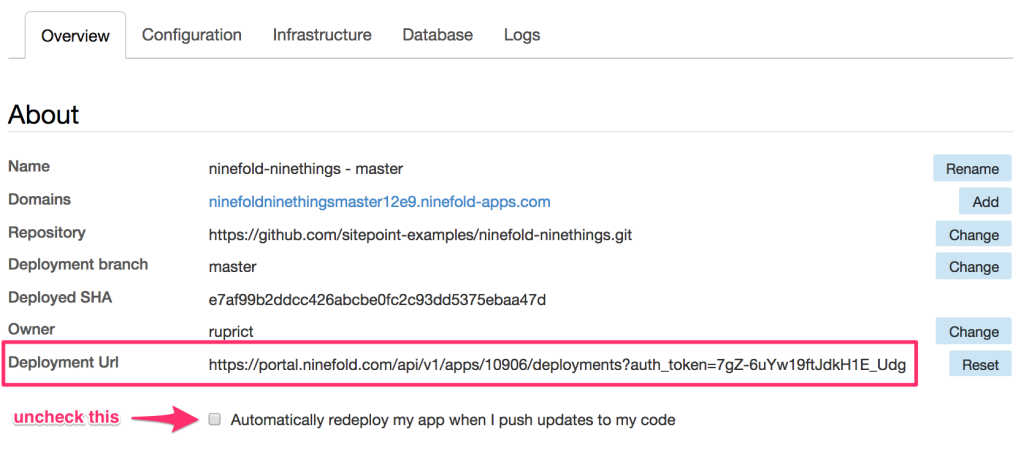Open the ninefold-apps.com domain link
The height and width of the screenshot is (457, 1024).
click(x=379, y=202)
